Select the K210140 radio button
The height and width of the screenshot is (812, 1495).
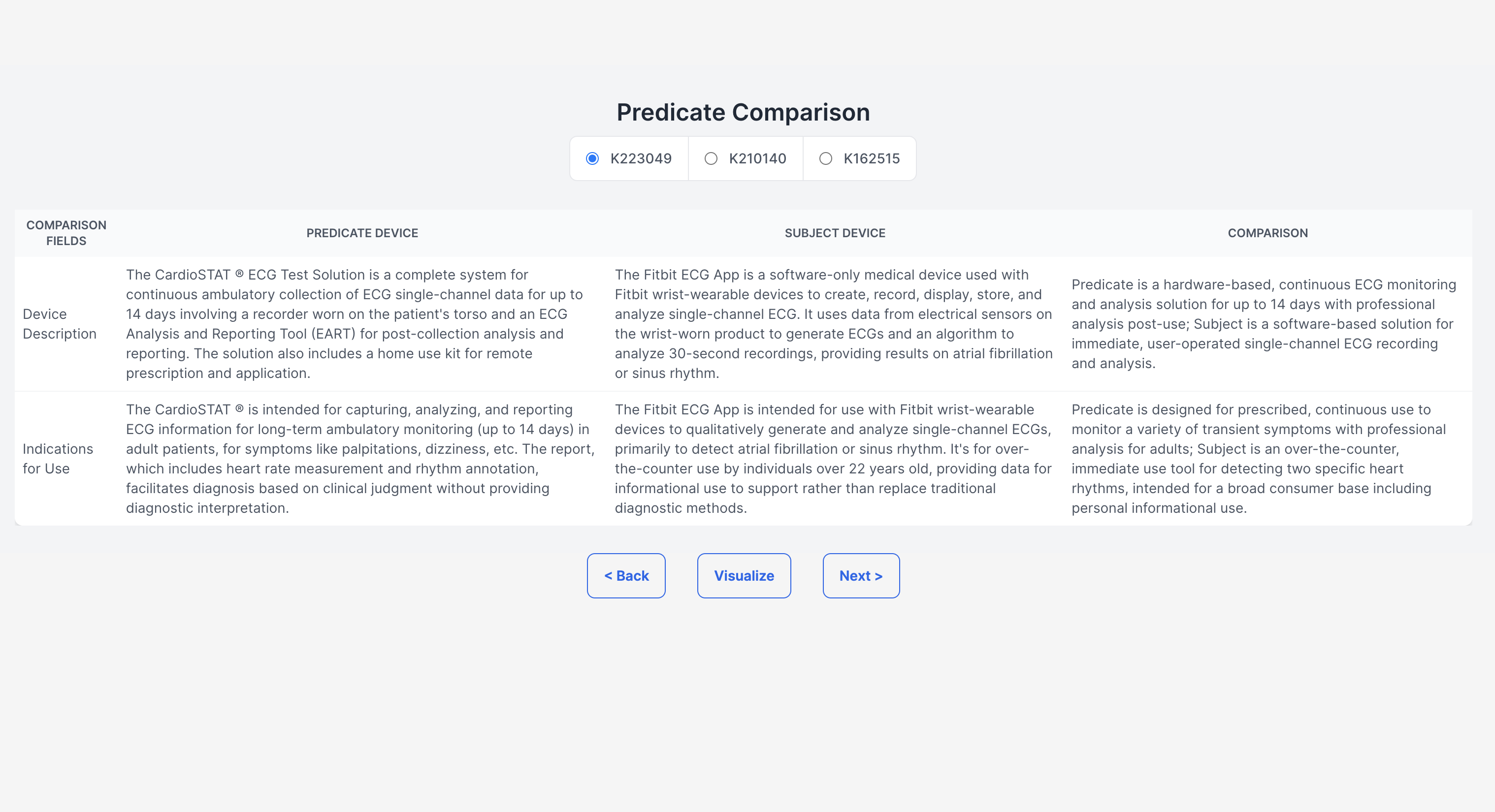coord(711,158)
